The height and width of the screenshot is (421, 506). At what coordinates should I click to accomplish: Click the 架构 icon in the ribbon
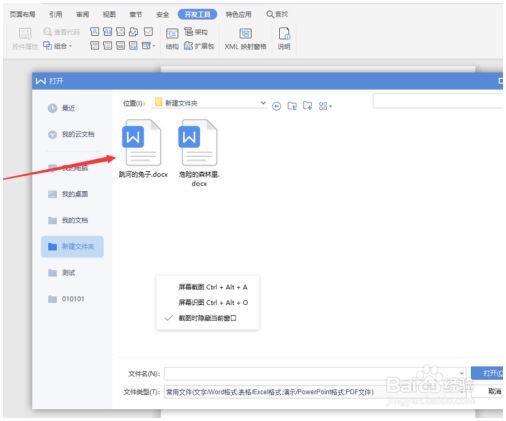click(x=196, y=32)
